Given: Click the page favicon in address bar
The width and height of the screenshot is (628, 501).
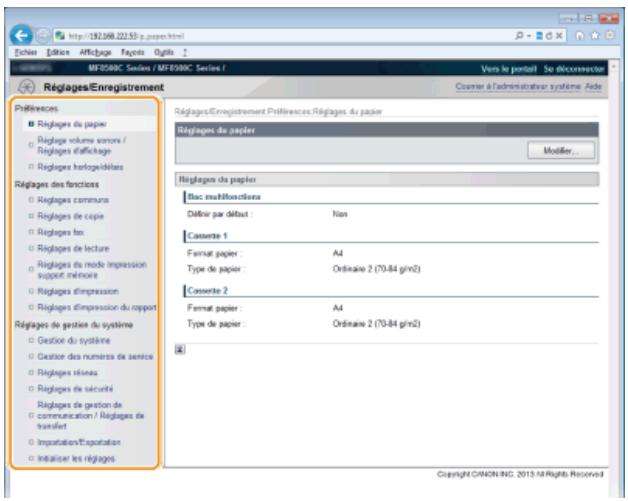Looking at the screenshot, I should pyautogui.click(x=60, y=36).
